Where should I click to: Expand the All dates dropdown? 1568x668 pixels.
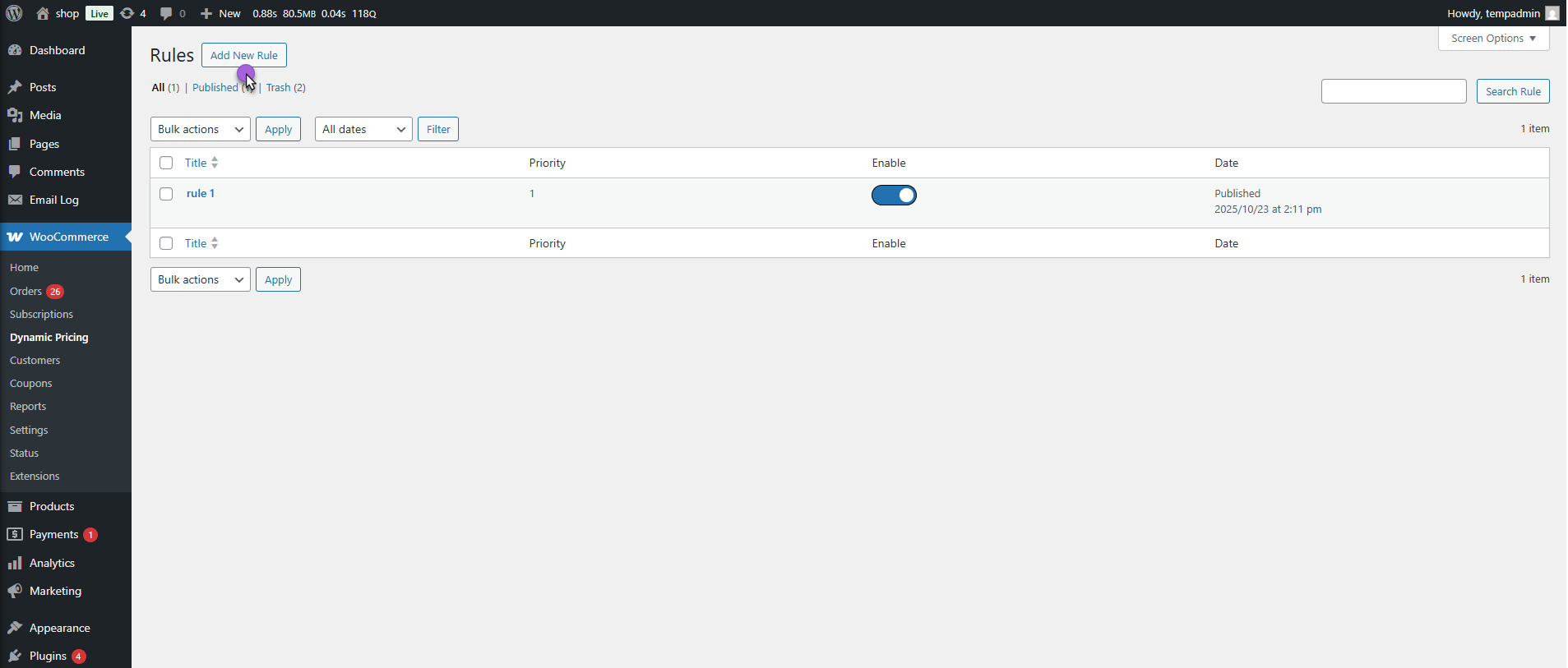[363, 129]
